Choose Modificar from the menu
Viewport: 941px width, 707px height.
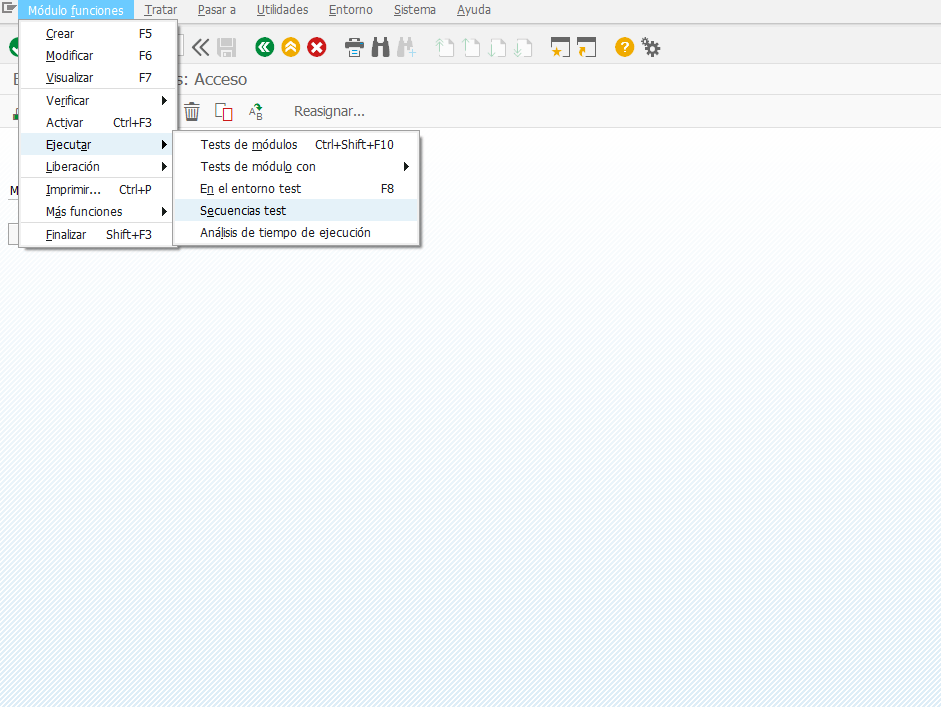tap(98, 56)
